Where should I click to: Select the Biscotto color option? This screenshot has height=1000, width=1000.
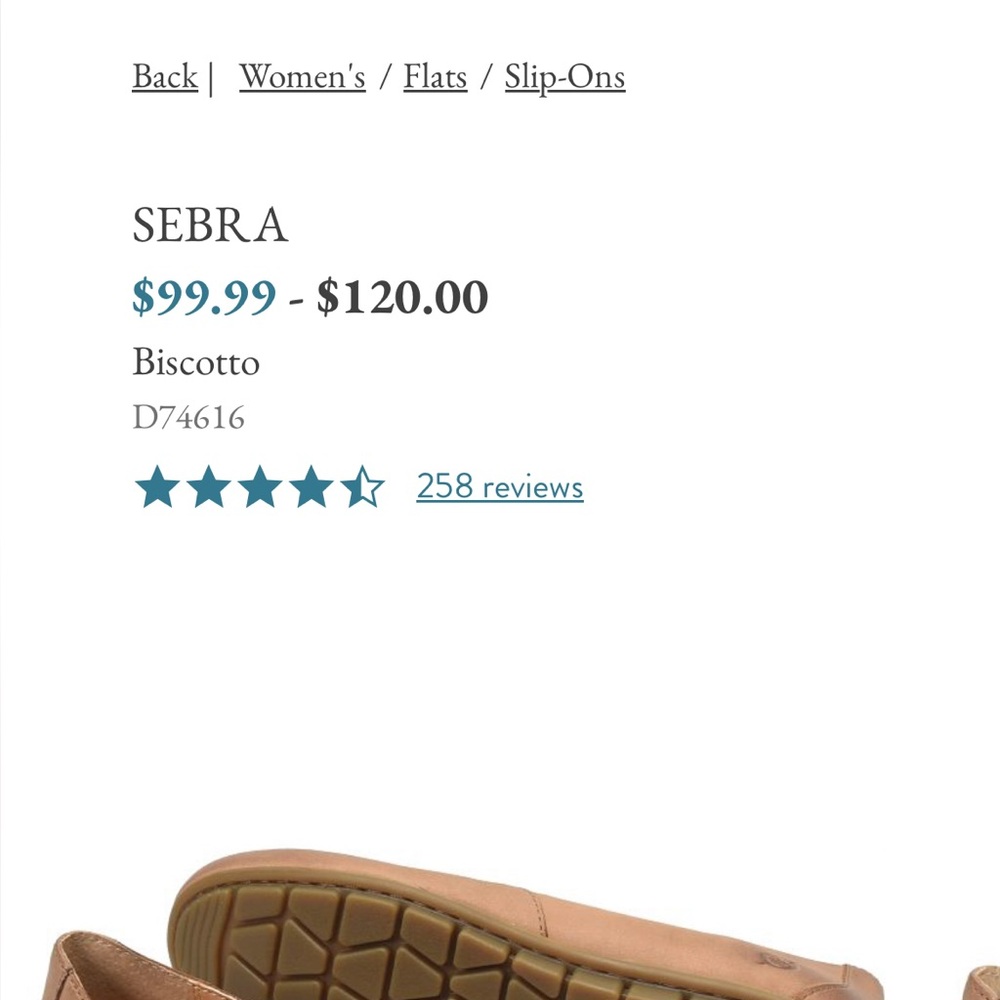[197, 363]
